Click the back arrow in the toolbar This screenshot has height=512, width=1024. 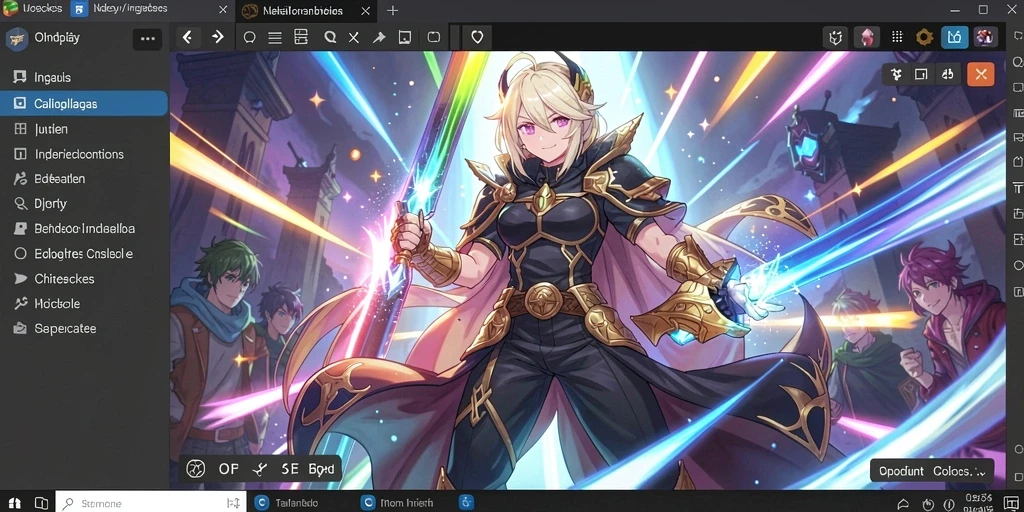click(x=187, y=37)
